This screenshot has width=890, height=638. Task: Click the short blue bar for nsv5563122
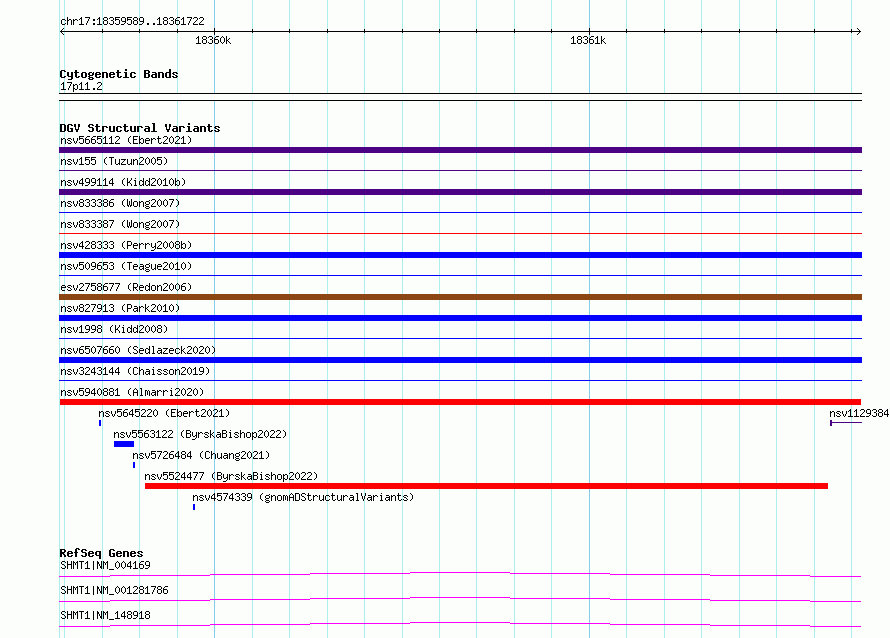tap(124, 444)
